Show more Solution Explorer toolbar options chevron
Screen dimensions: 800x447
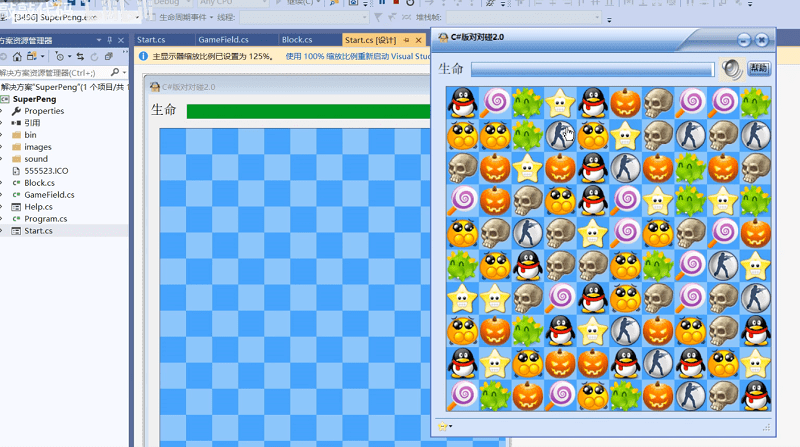tap(124, 53)
